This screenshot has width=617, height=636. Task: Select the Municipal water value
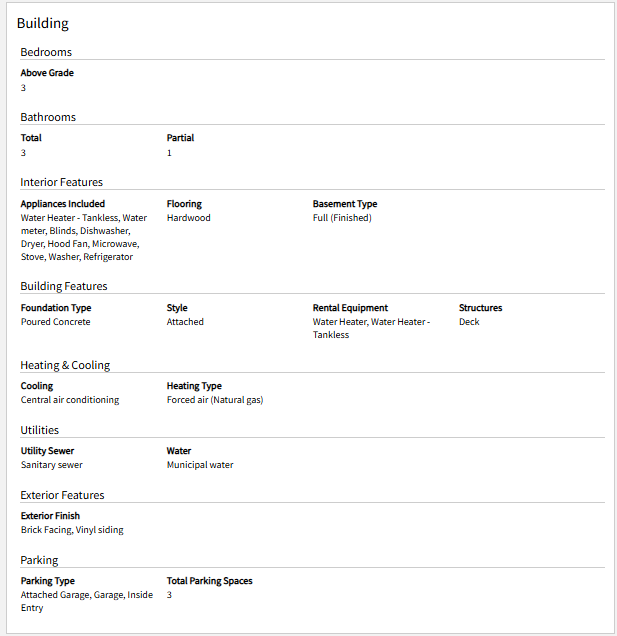[x=200, y=465]
